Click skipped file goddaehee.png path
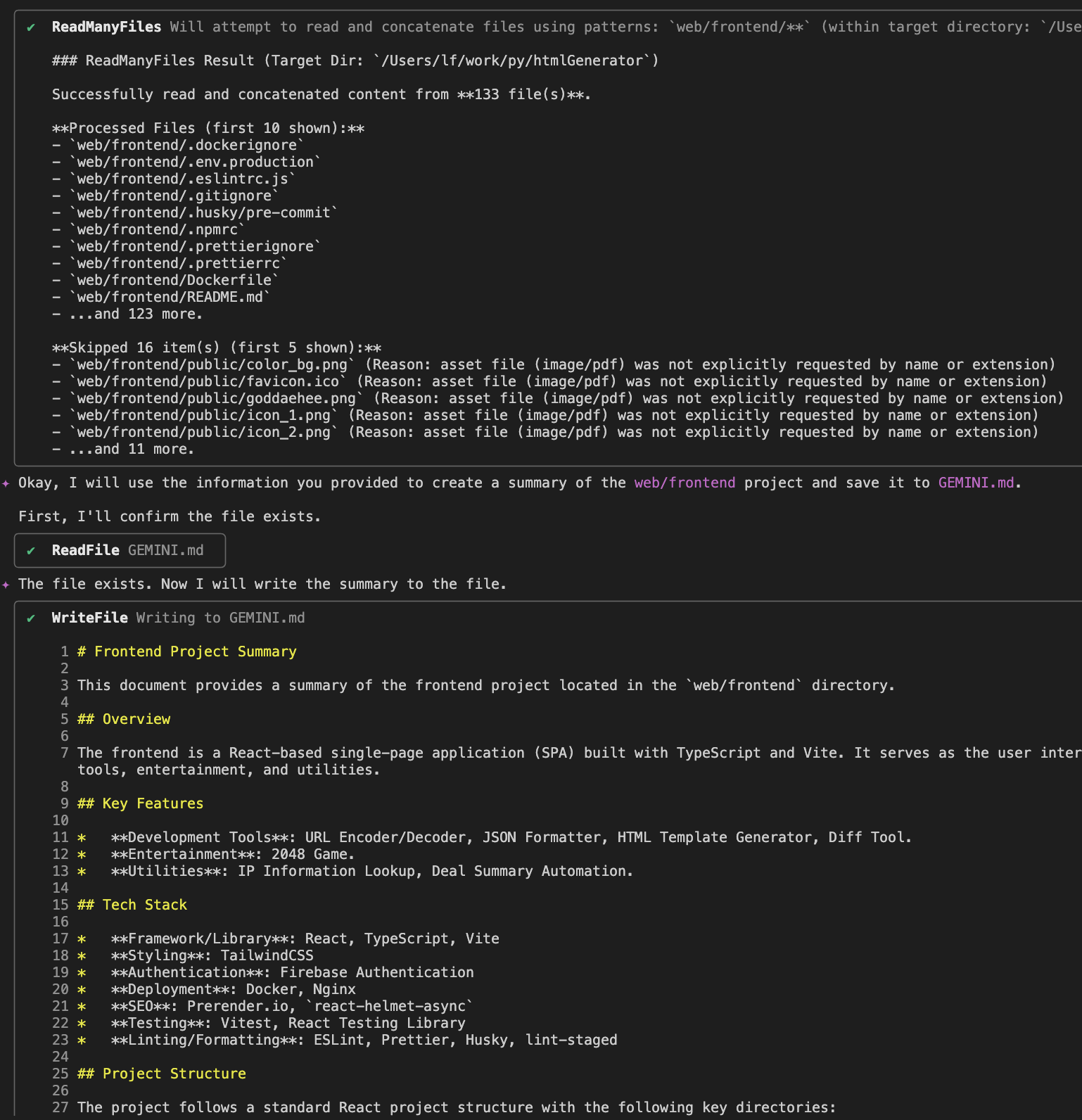The image size is (1082, 1120). [216, 398]
